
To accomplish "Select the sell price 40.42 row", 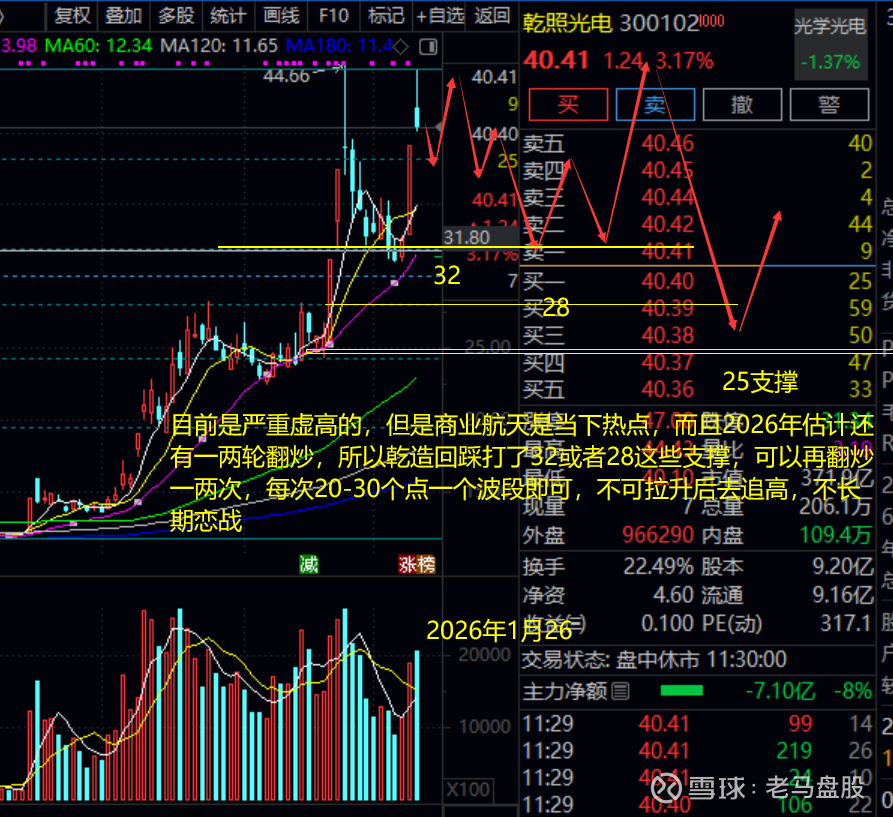I will coord(697,224).
